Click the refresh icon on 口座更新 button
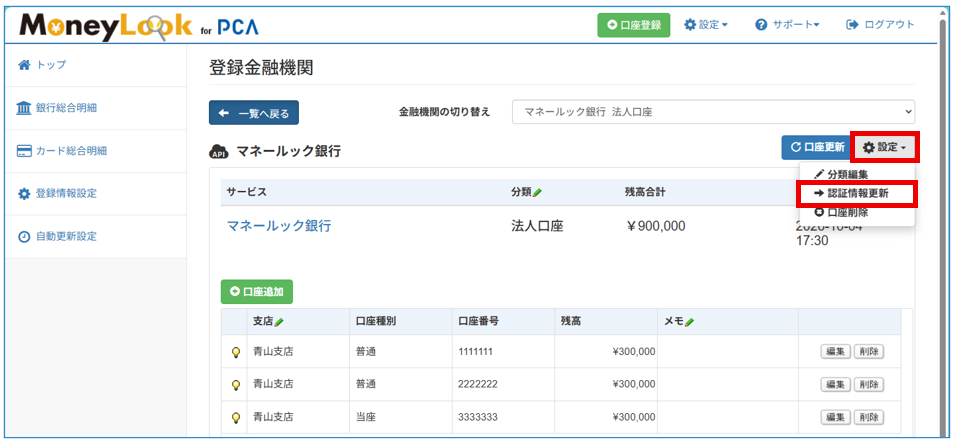Screen dimensions: 953x441 [x=796, y=147]
